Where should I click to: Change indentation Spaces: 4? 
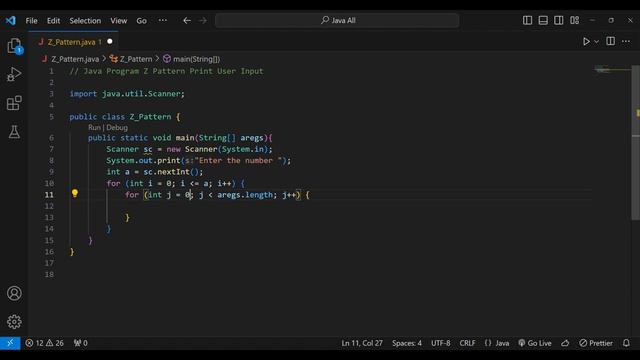(407, 343)
